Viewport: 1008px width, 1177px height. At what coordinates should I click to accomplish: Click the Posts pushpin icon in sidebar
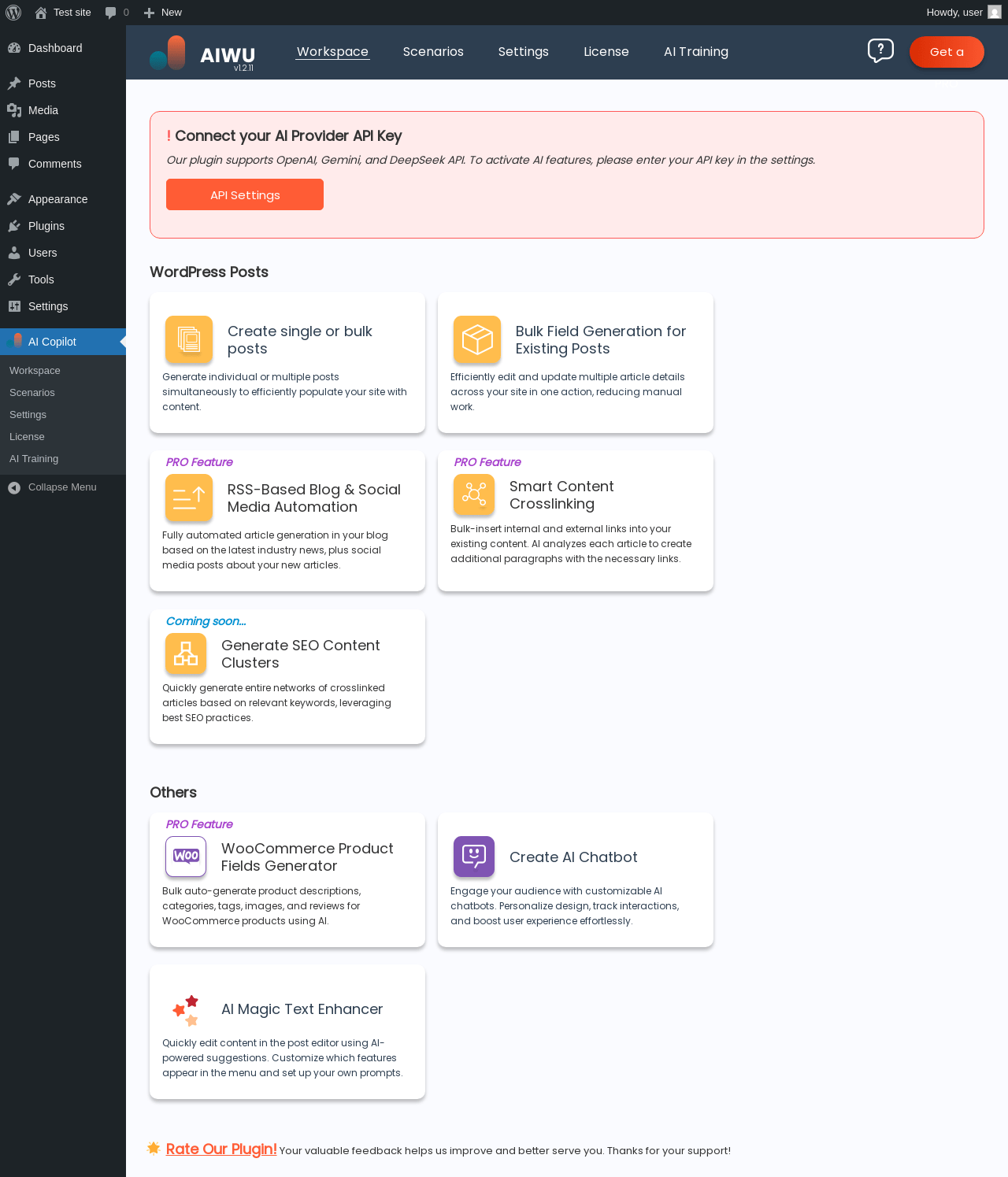14,83
